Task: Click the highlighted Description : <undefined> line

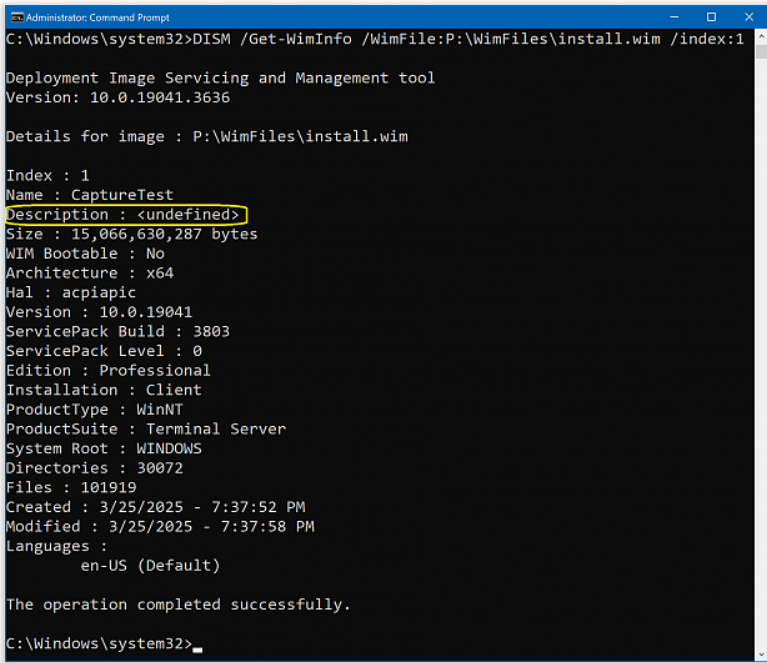Action: click(x=124, y=215)
